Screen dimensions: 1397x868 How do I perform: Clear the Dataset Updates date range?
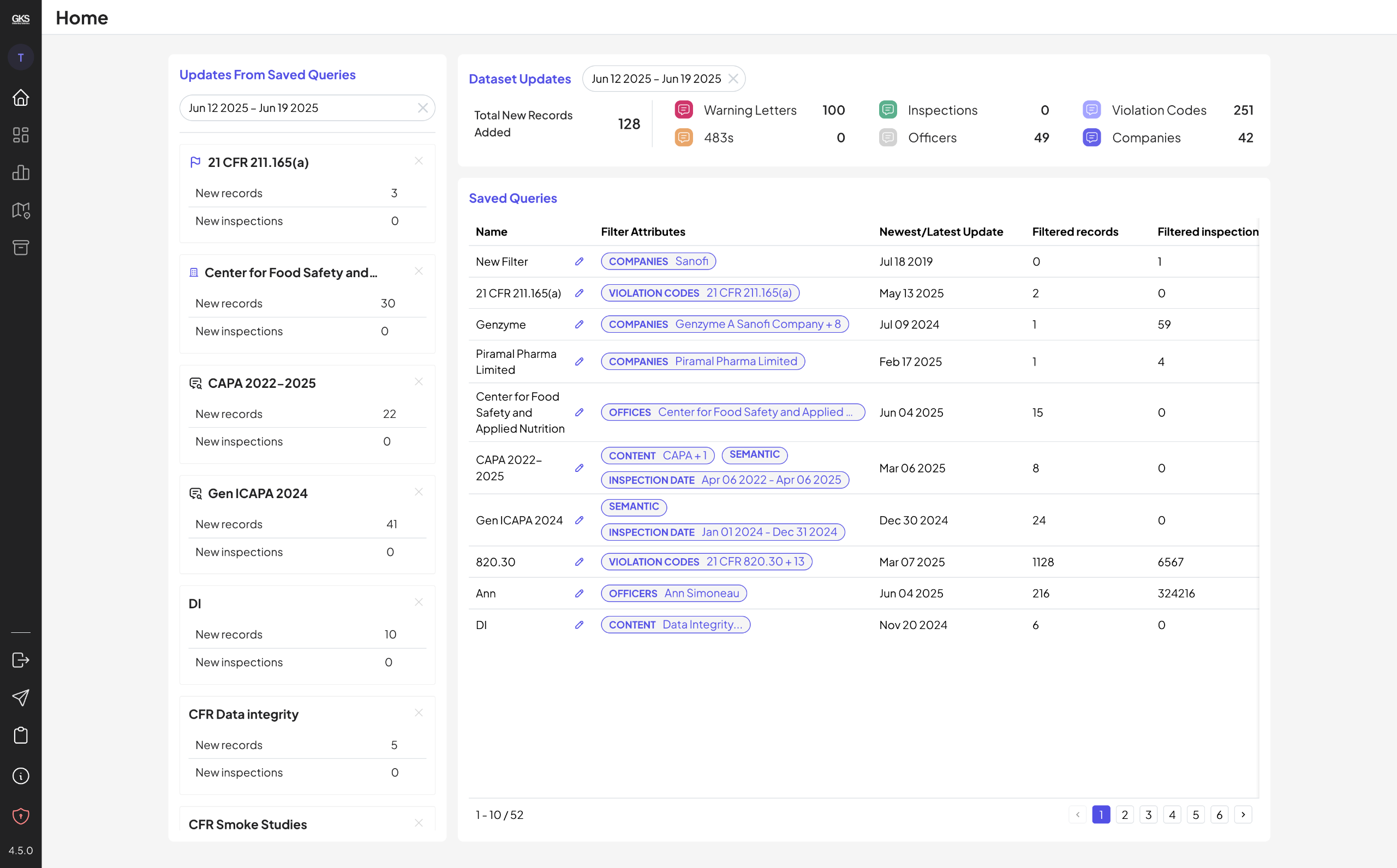(733, 79)
